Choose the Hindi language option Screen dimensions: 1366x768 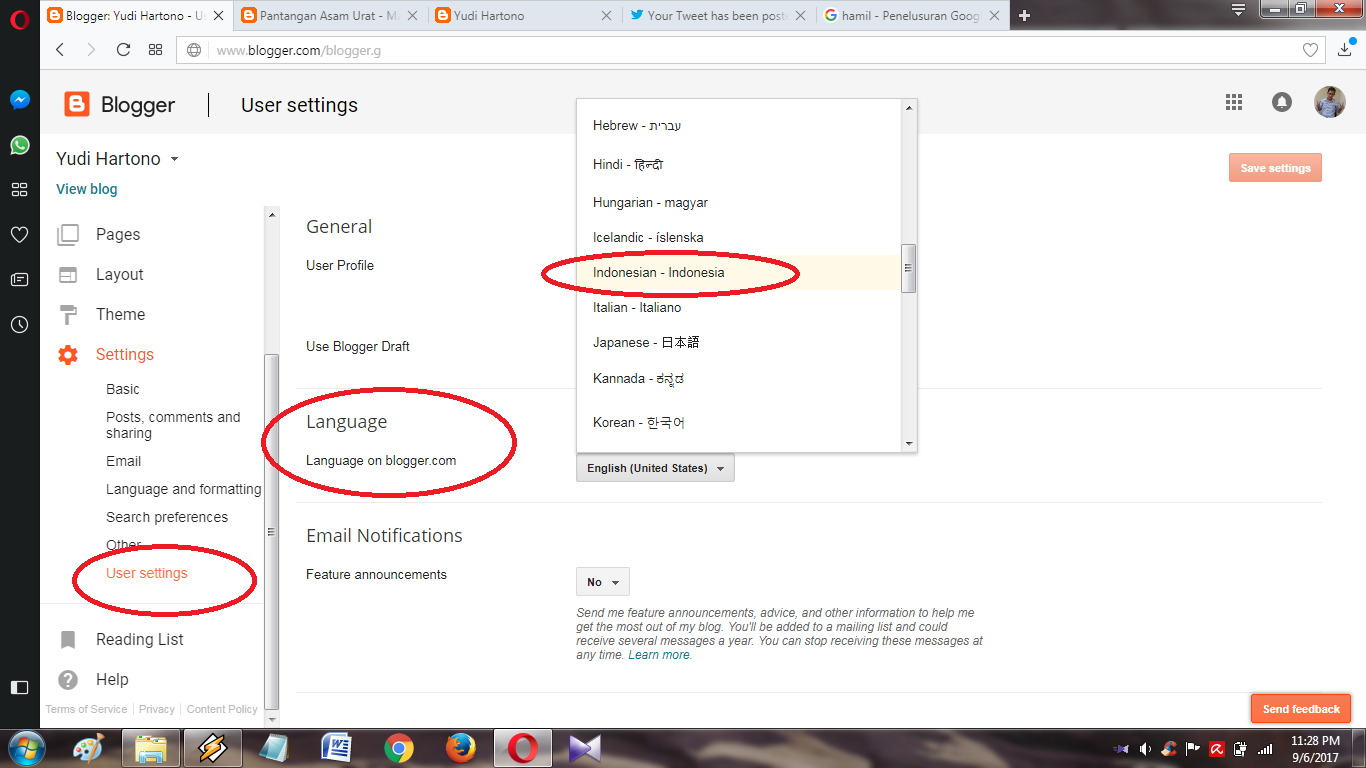pos(739,164)
